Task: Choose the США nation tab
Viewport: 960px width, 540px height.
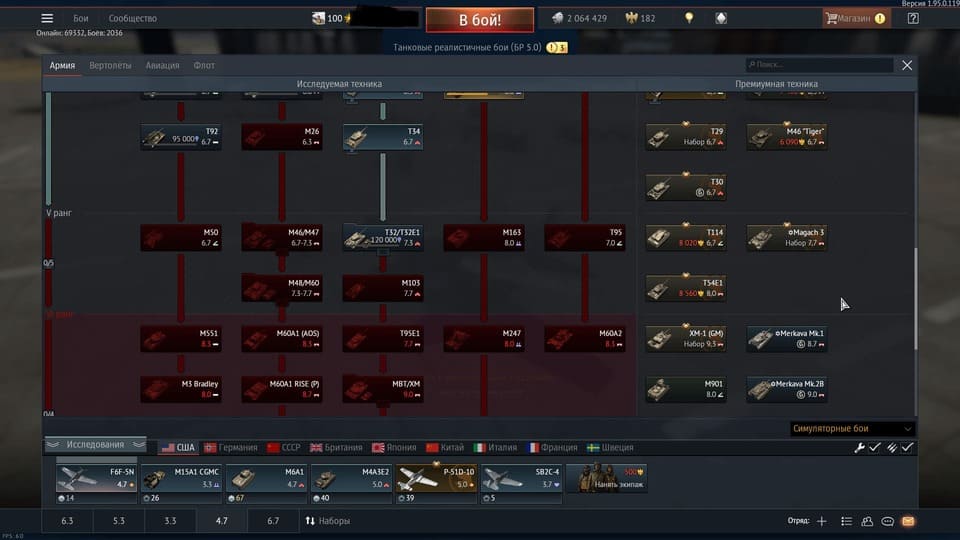Action: click(x=178, y=448)
